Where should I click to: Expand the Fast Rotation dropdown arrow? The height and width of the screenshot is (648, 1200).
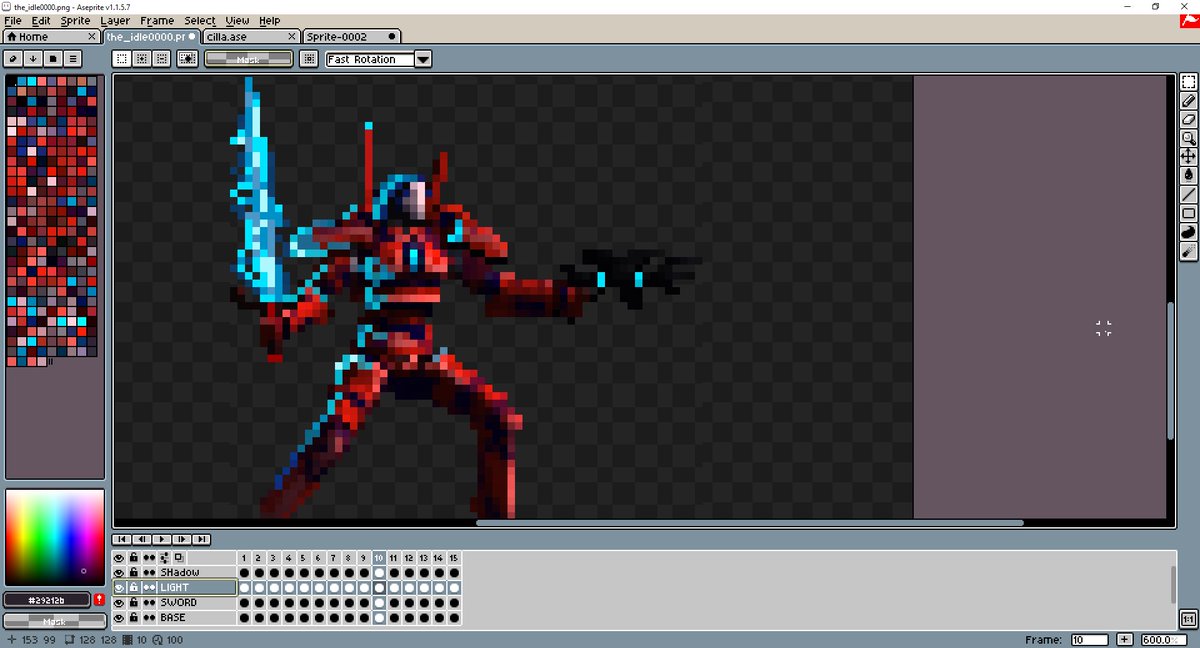click(x=423, y=59)
